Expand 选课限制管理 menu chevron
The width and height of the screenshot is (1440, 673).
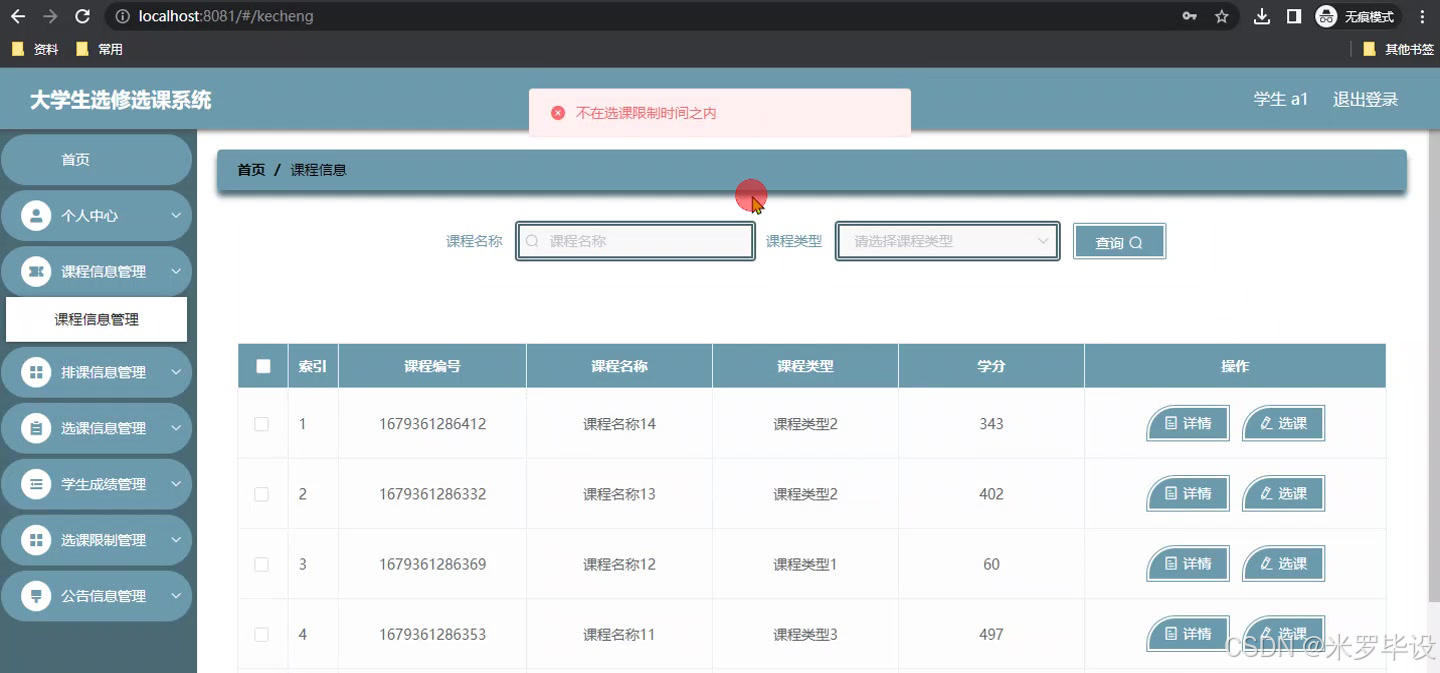click(176, 540)
